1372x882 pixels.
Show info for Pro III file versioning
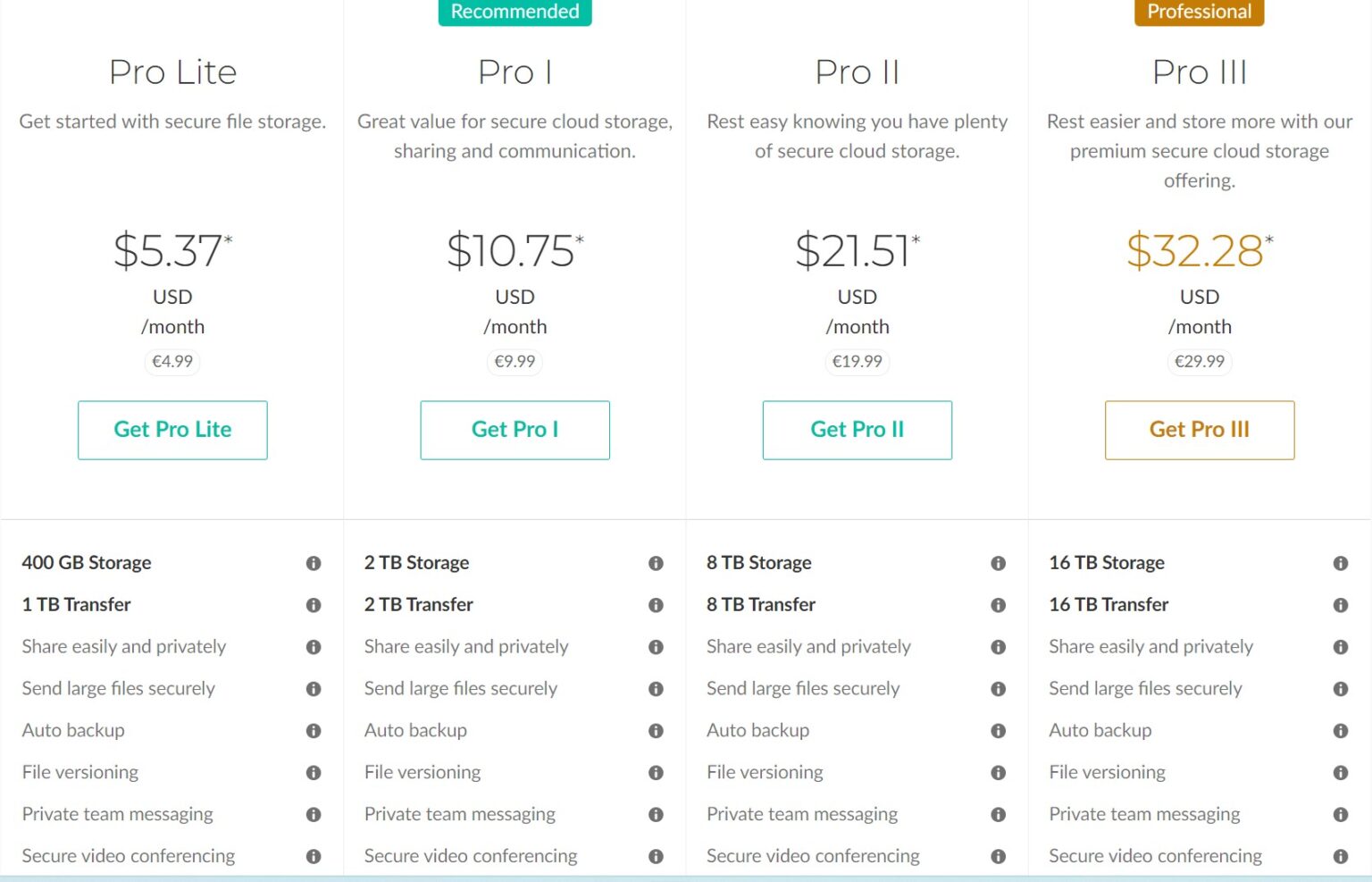(x=1341, y=772)
